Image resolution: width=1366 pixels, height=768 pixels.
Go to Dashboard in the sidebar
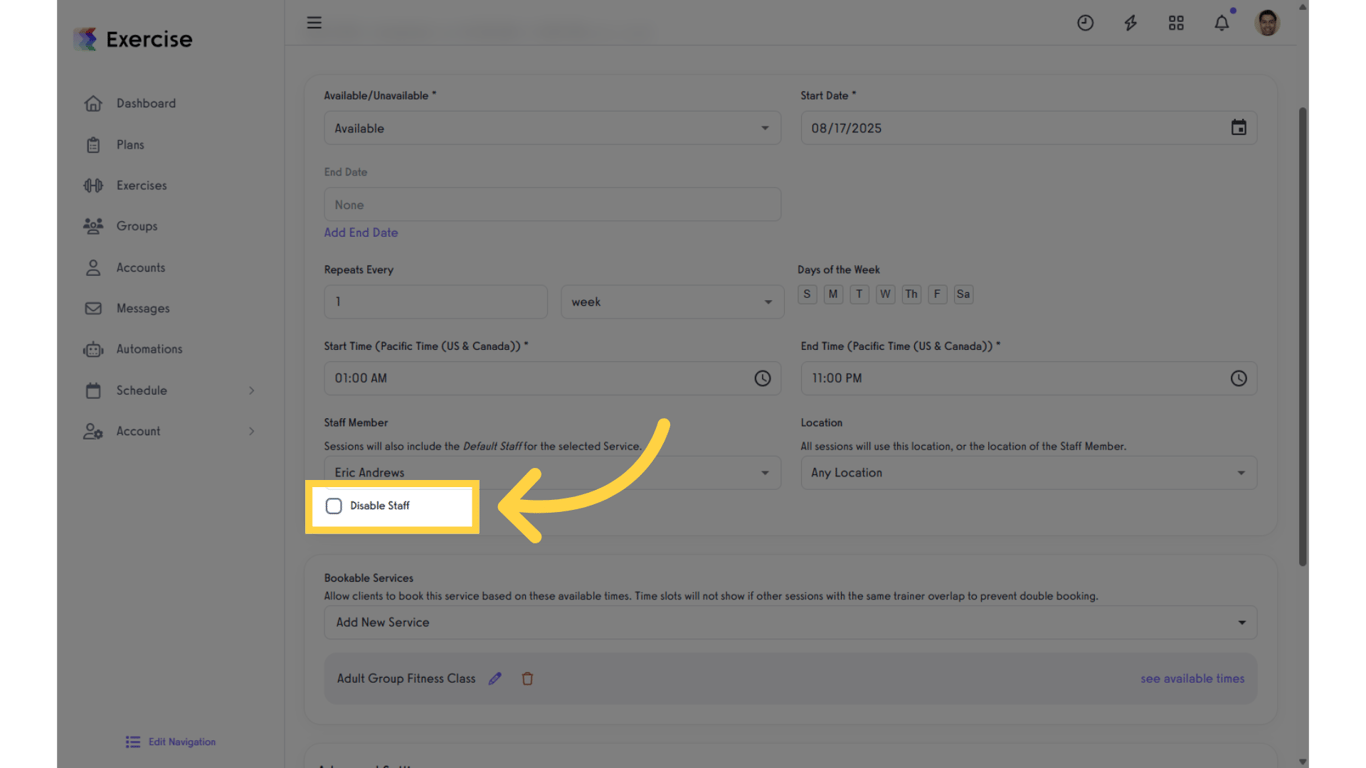click(146, 103)
